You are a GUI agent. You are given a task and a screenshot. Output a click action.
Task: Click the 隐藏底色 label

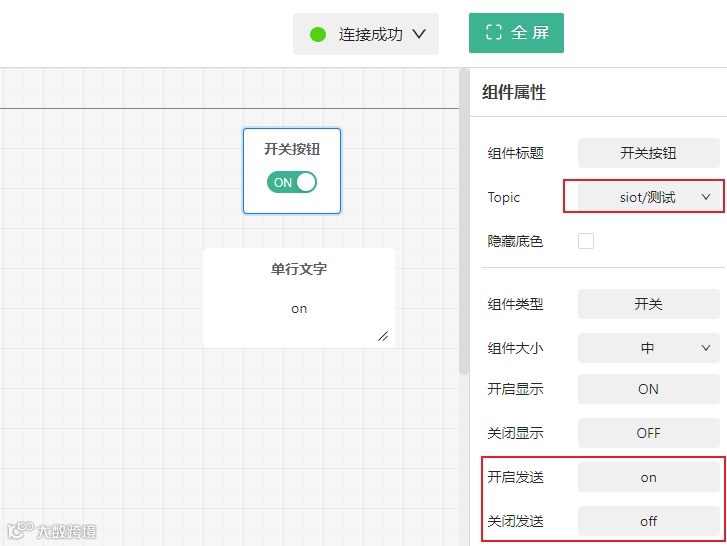click(515, 241)
